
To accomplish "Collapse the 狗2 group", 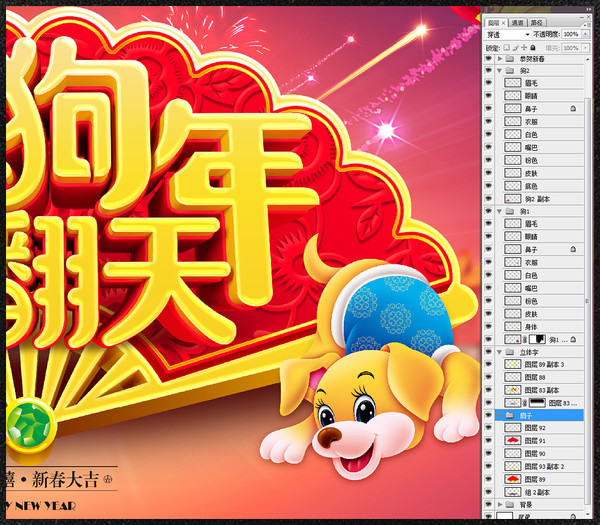I will [499, 71].
